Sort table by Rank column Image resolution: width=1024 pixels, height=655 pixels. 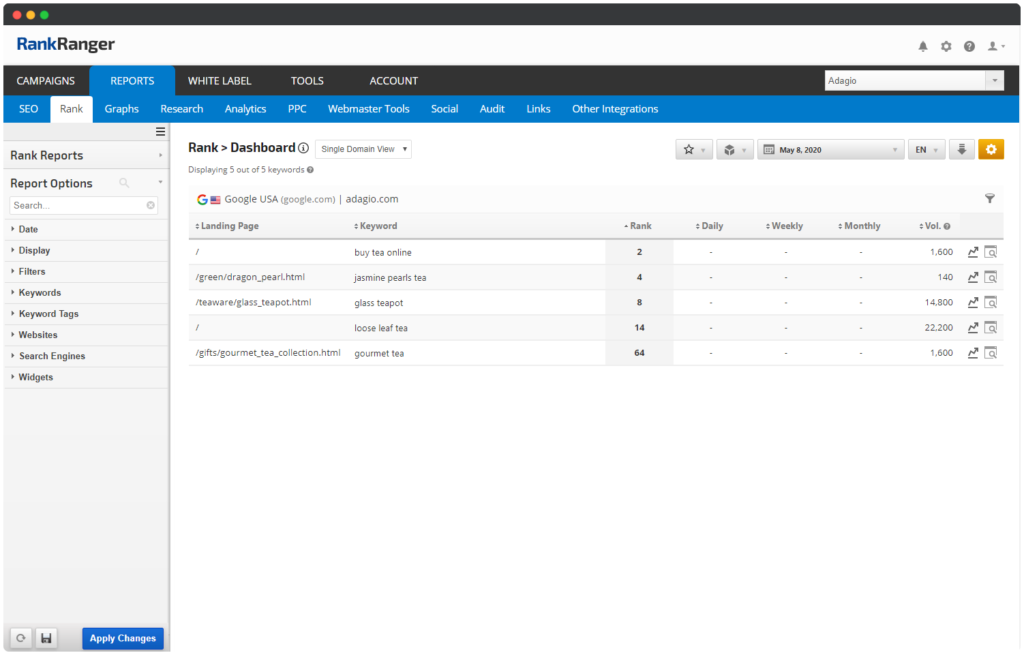(x=637, y=226)
